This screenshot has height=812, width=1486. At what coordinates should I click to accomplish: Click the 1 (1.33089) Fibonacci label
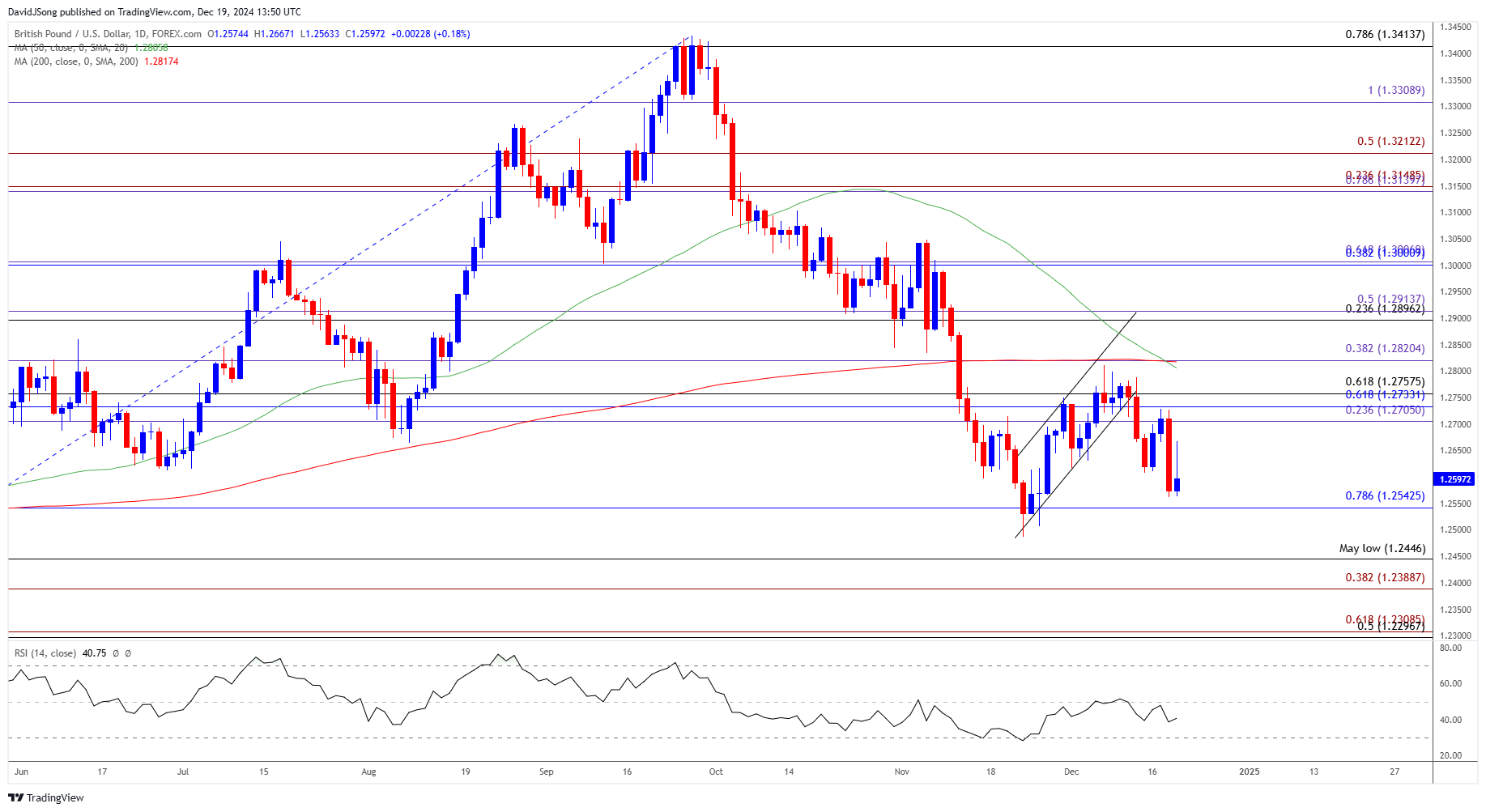coord(1396,90)
